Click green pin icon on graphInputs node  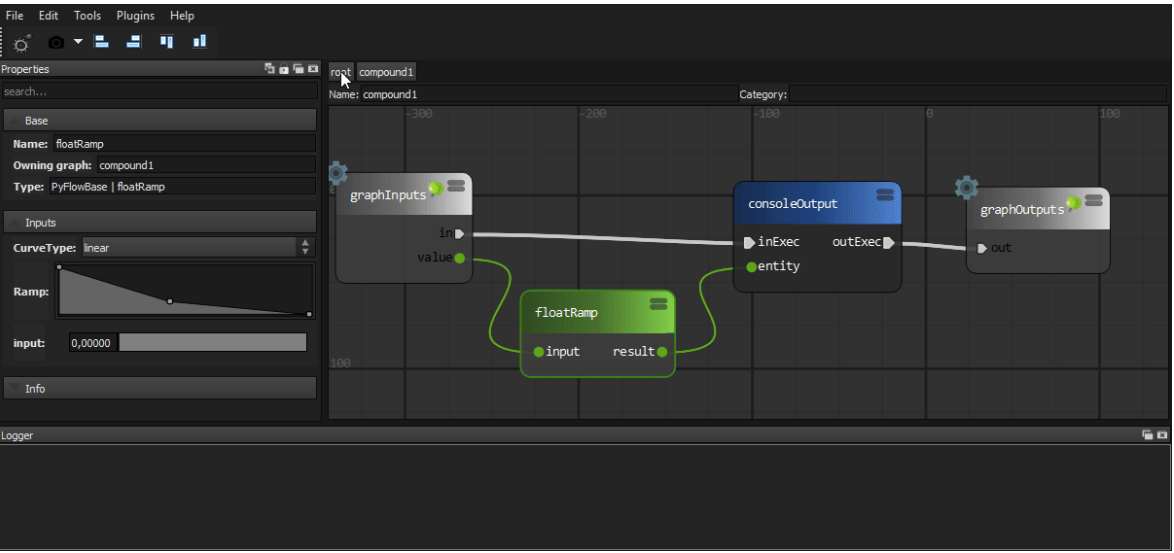[435, 189]
